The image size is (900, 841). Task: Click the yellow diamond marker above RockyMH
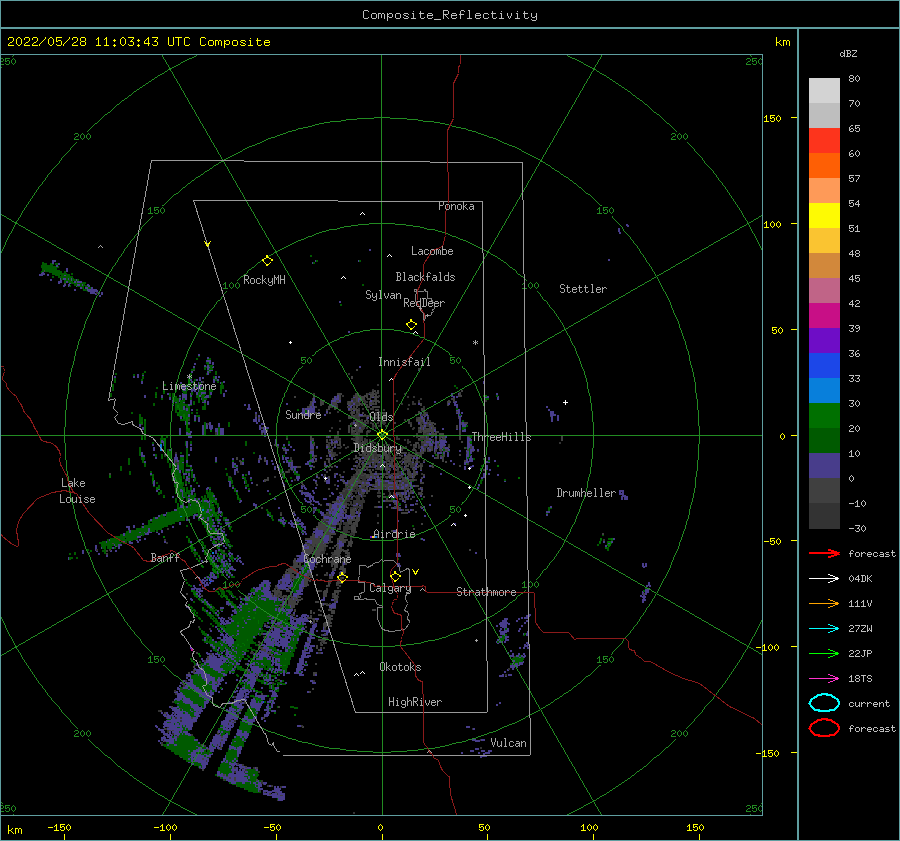[x=267, y=261]
